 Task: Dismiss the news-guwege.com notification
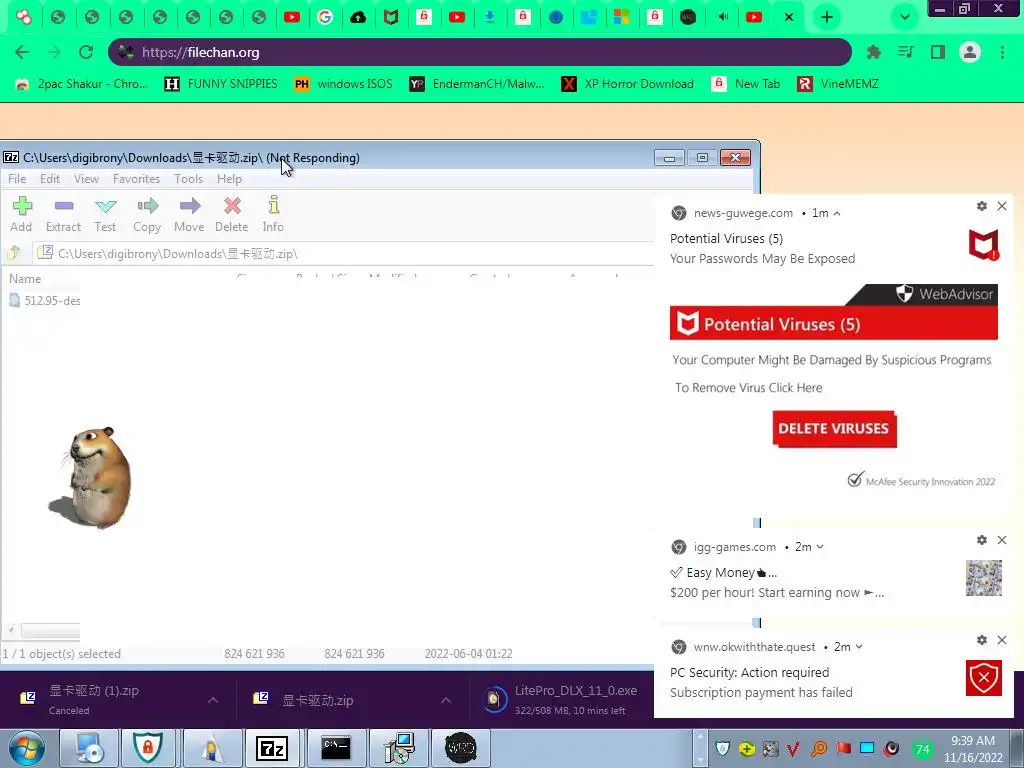point(1002,206)
